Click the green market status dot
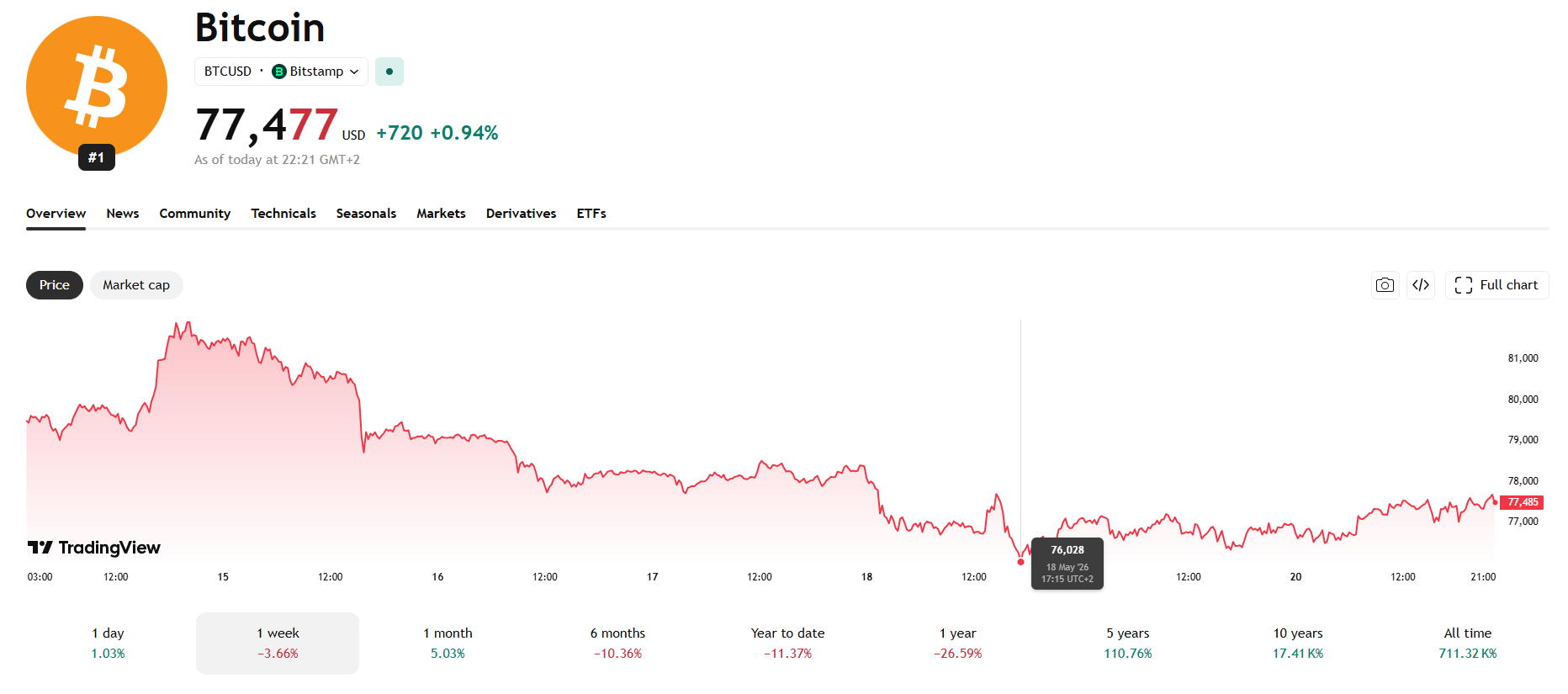The image size is (1568, 694). (389, 72)
